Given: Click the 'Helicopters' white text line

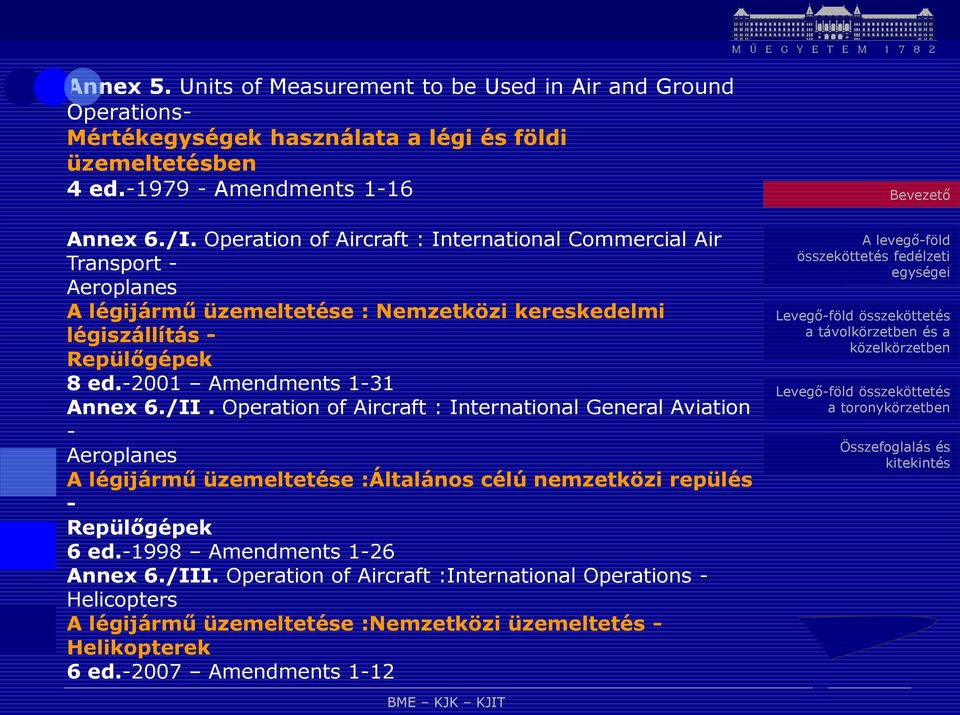Looking at the screenshot, I should click(122, 600).
